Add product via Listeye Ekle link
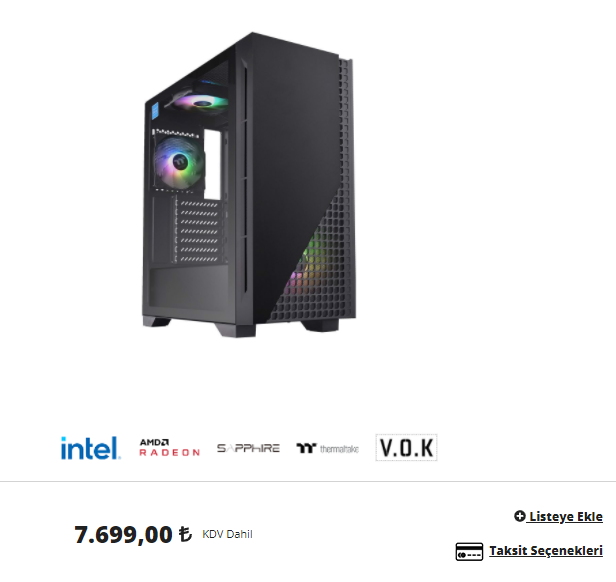616x582 pixels. (566, 516)
